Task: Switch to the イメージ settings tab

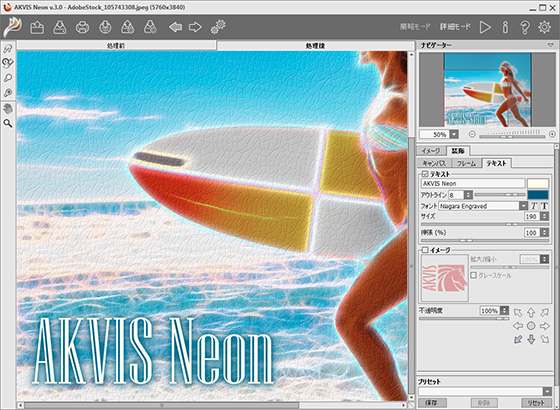Action: 431,151
